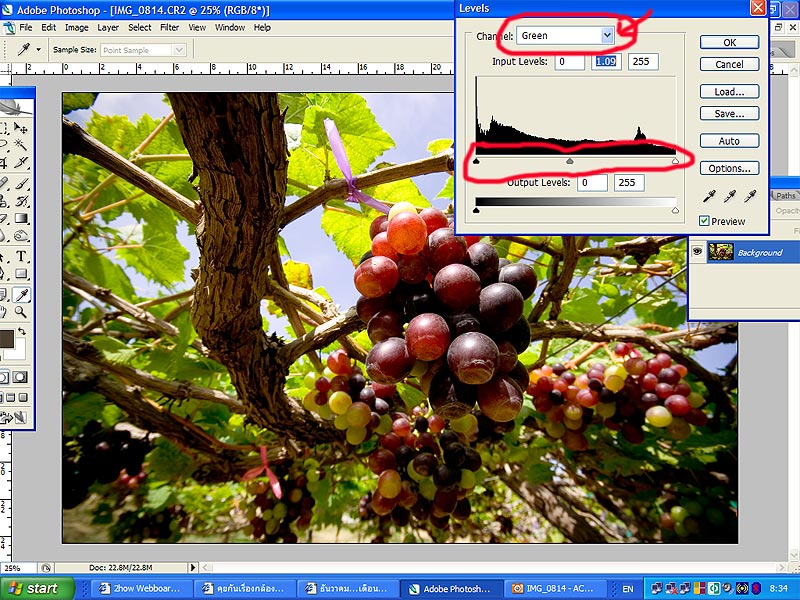Click the white point eyedropper in Levels

click(x=749, y=196)
